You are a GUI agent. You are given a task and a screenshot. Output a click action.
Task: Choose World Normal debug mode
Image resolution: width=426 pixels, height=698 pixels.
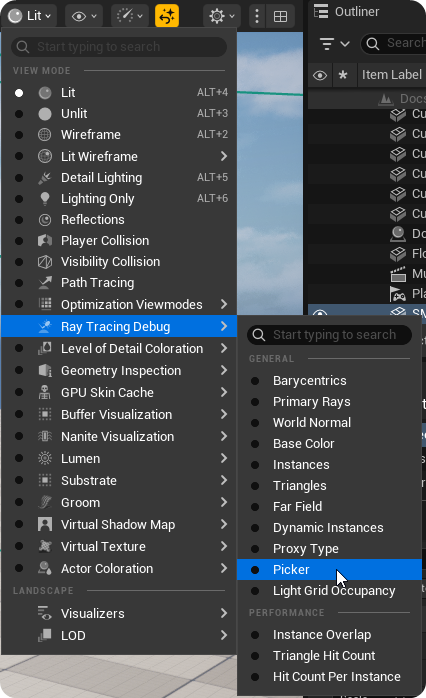click(329, 422)
